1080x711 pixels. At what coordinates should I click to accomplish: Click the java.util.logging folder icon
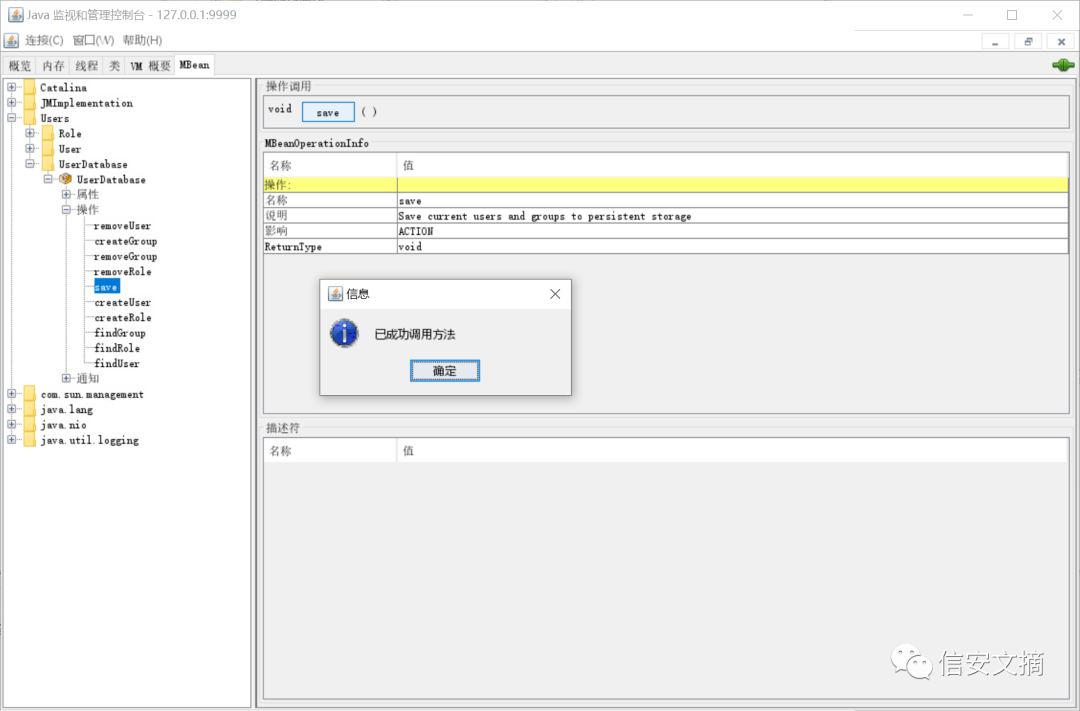(30, 440)
